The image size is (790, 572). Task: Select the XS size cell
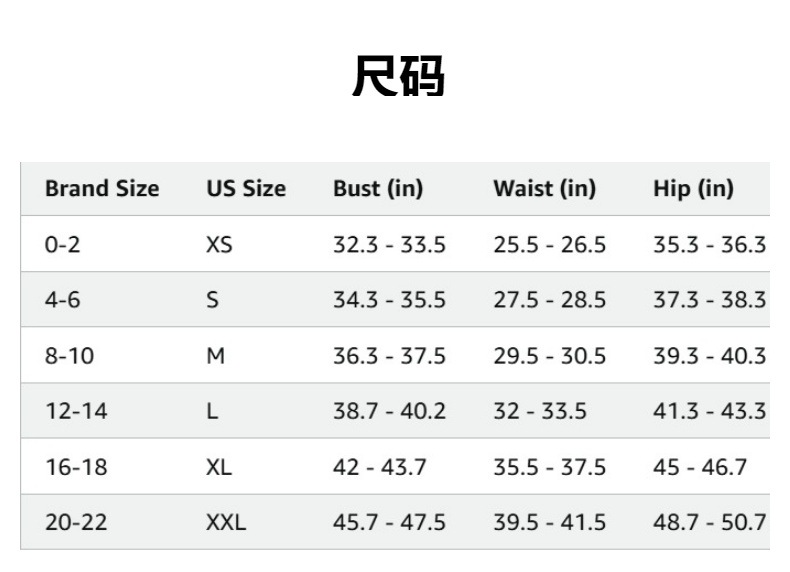click(219, 244)
